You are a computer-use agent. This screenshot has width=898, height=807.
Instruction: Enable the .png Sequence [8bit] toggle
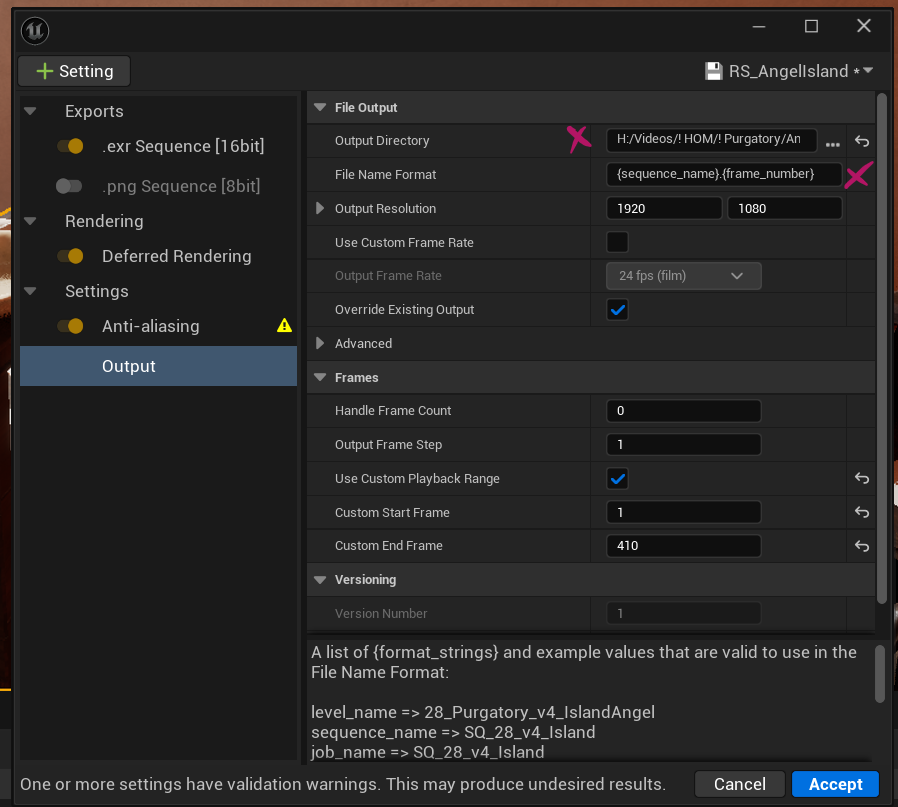[69, 186]
